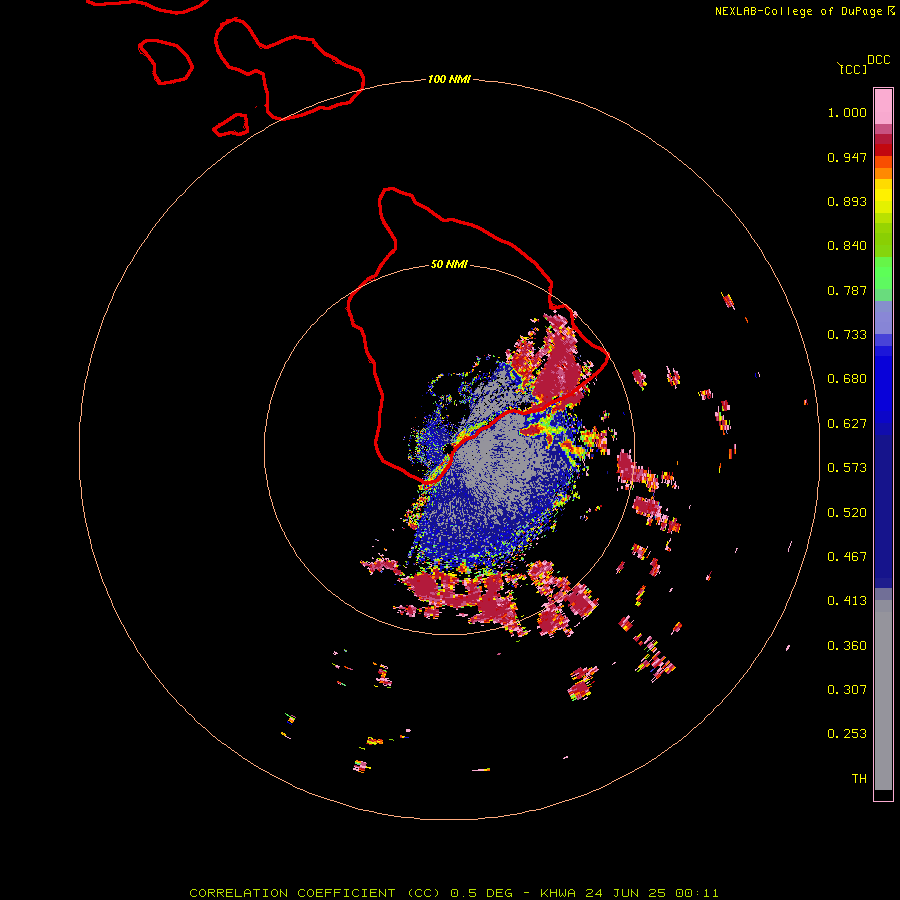Screen dimensions: 900x900
Task: Click the 0.840 scale value
Action: (847, 246)
